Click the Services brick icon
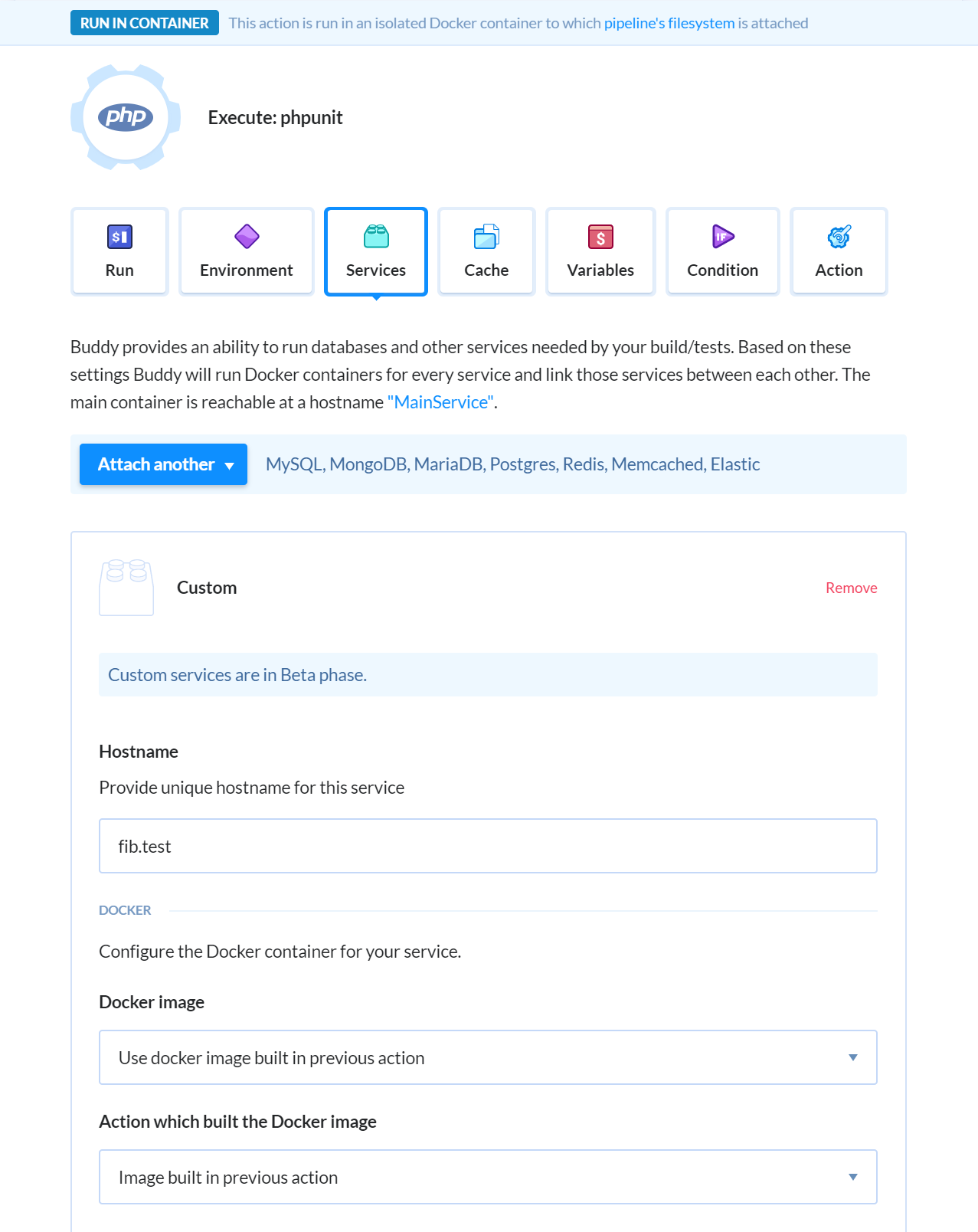Viewport: 978px width, 1232px height. (376, 237)
